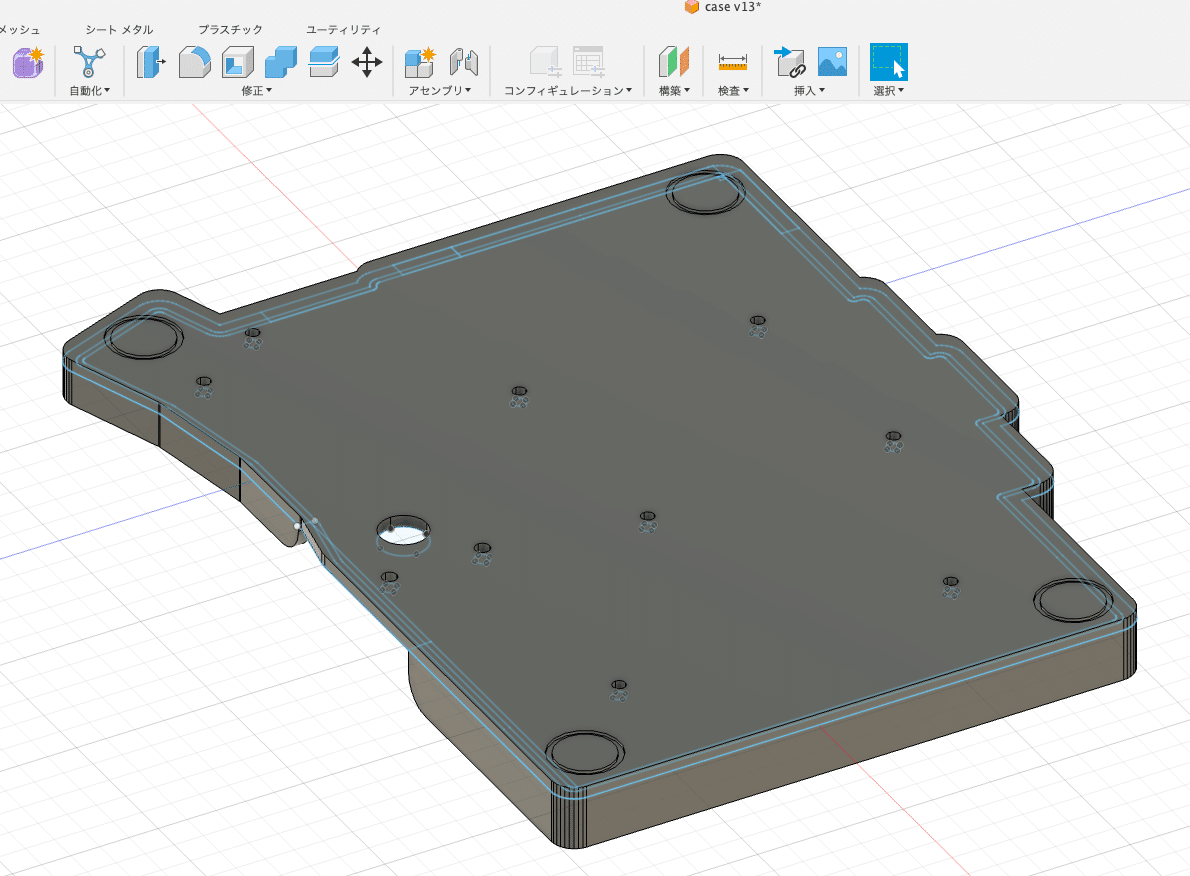This screenshot has width=1190, height=876.
Task: Select the Press Pull tool
Action: [x=151, y=62]
